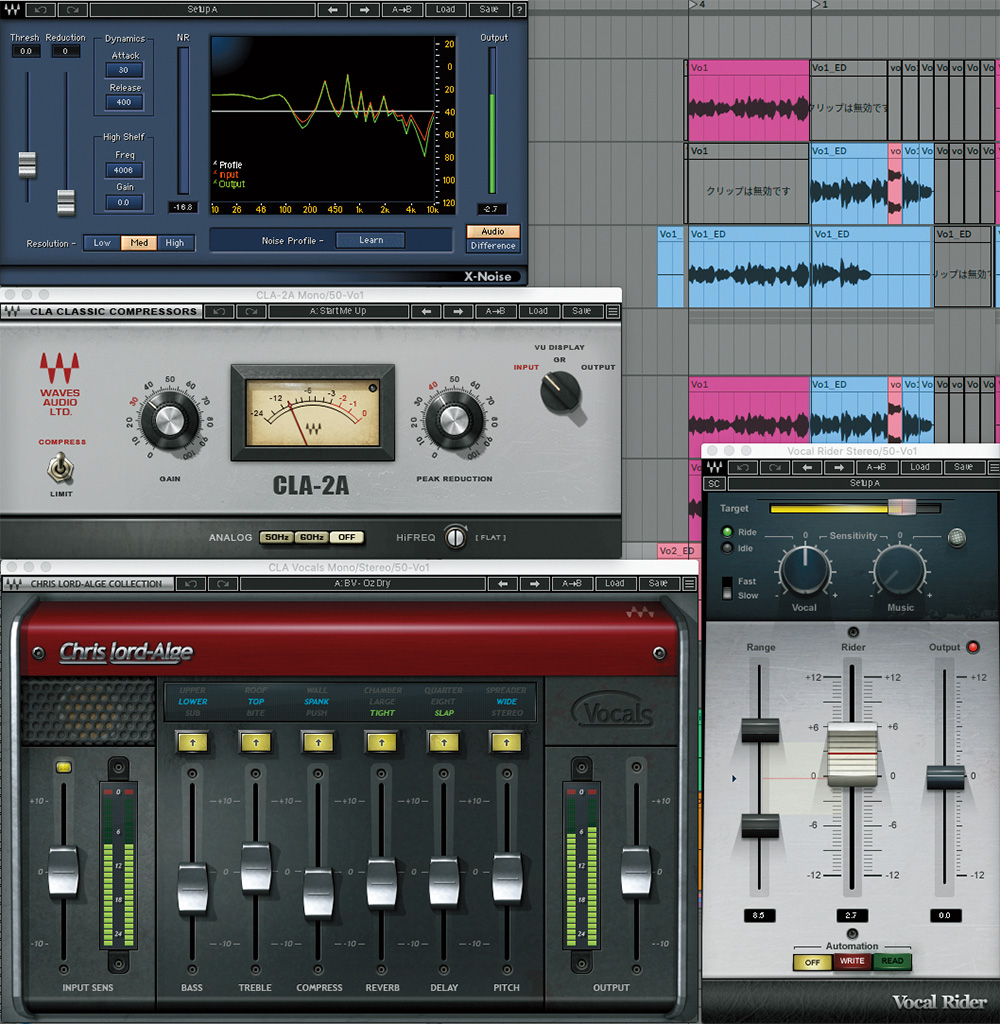The width and height of the screenshot is (1000, 1024).
Task: Click Learn noise profile button
Action: 371,240
